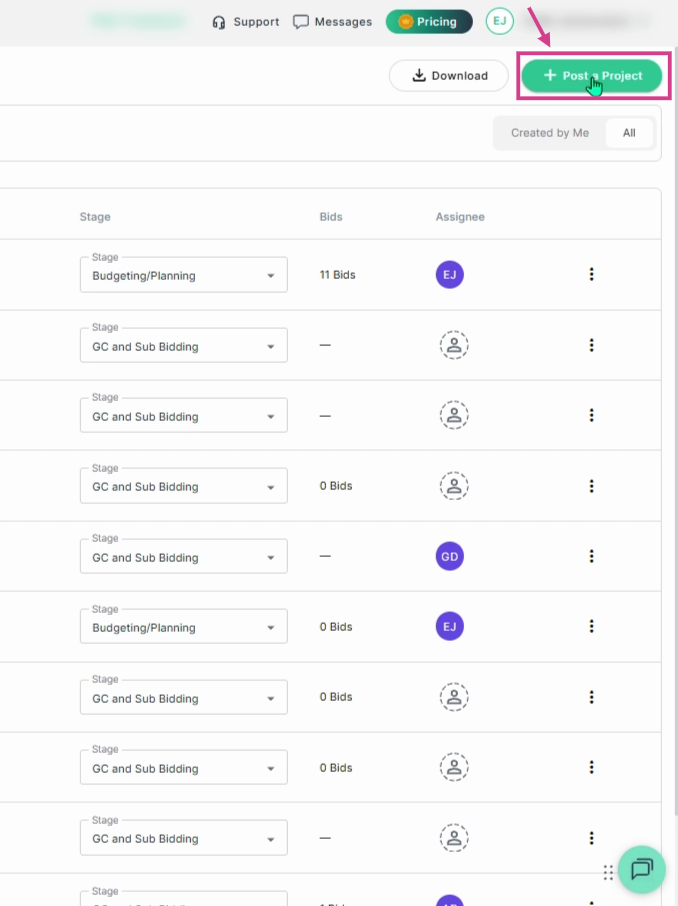Open Stage dropdown in the eighth table row

[184, 767]
